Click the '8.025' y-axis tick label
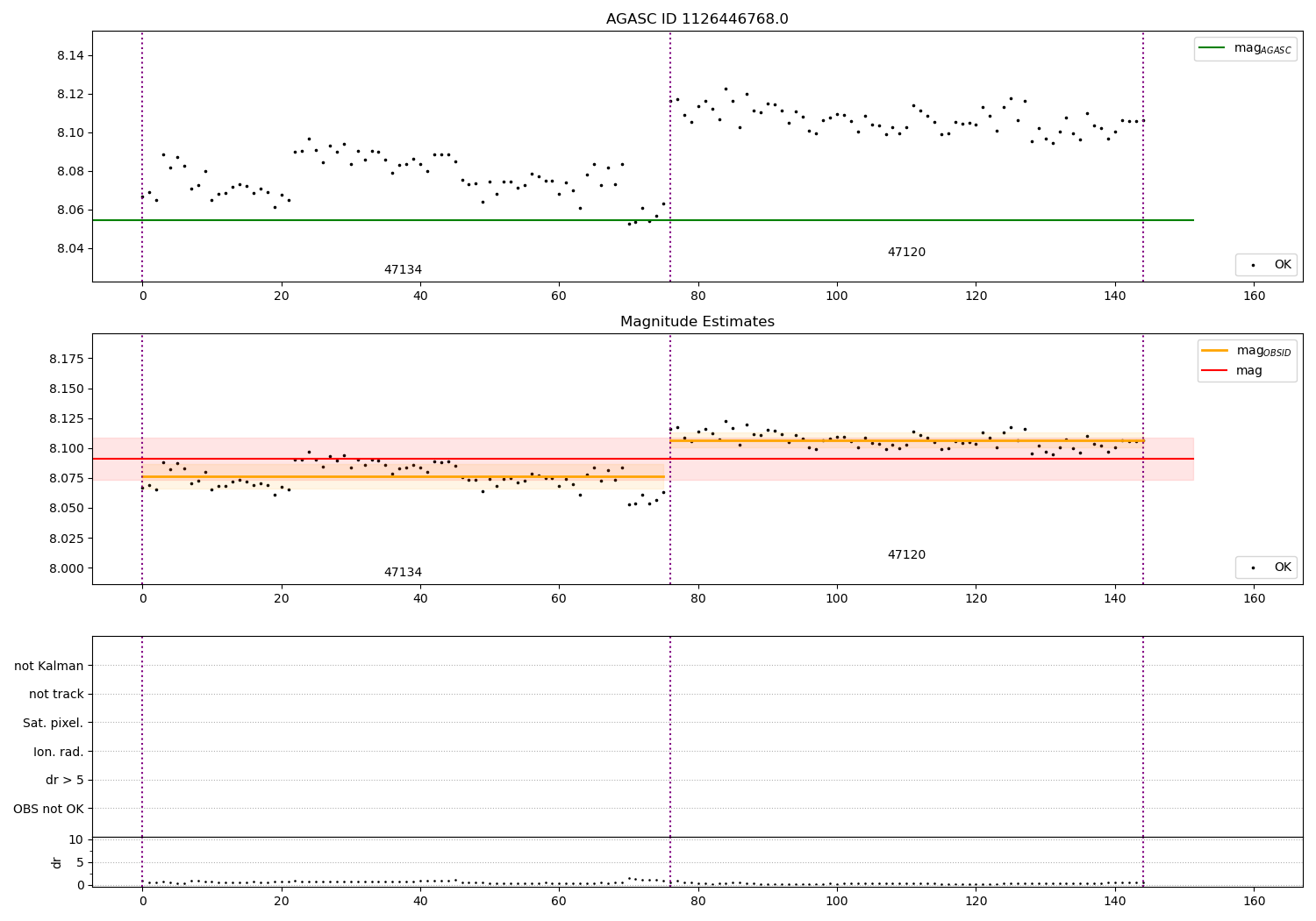Screen dimensions: 1316x921 [68, 539]
